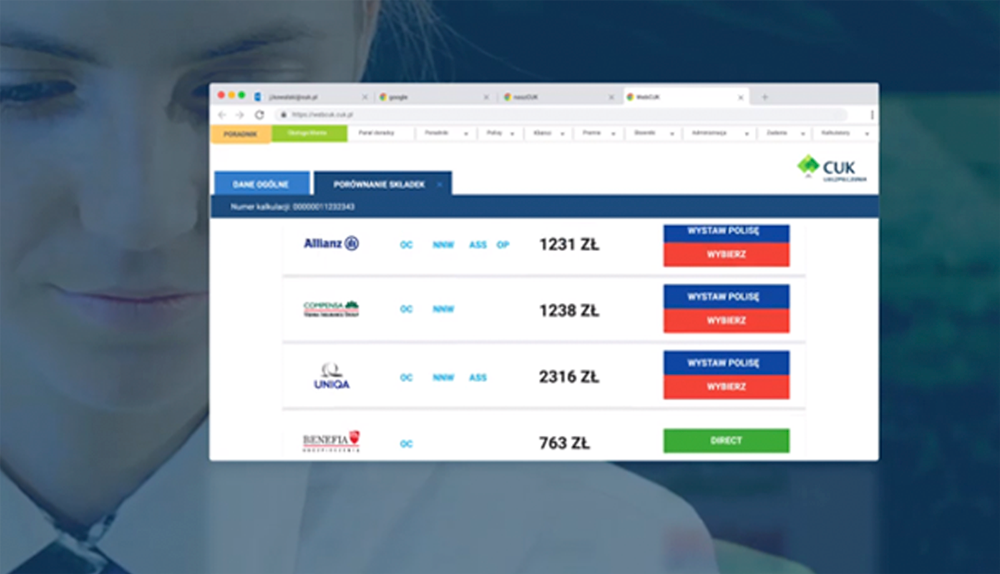Click the NNW link in Allianz row
Image resolution: width=1000 pixels, height=574 pixels.
443,245
